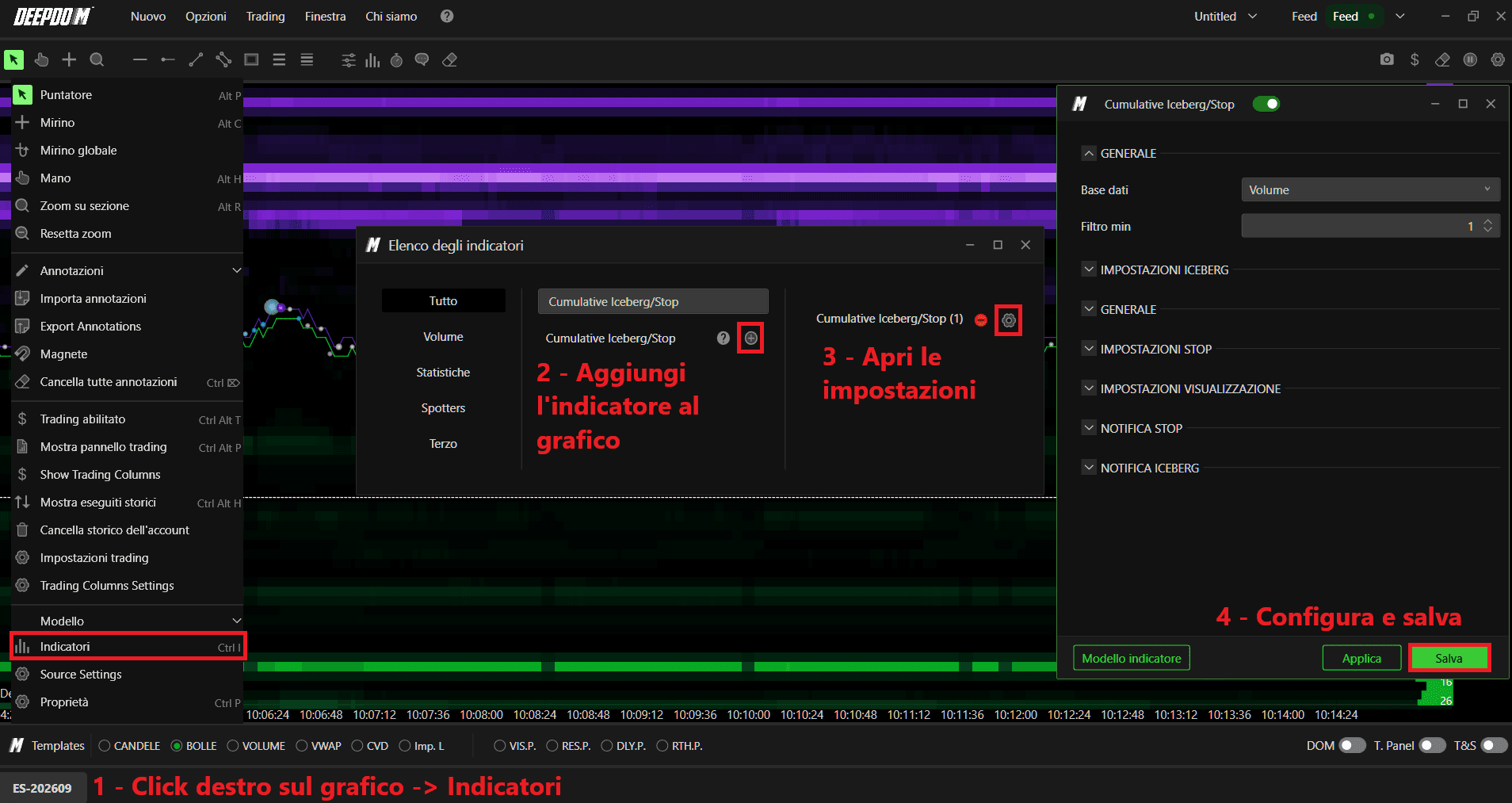
Task: Select the CANDELE radio button
Action: (104, 746)
